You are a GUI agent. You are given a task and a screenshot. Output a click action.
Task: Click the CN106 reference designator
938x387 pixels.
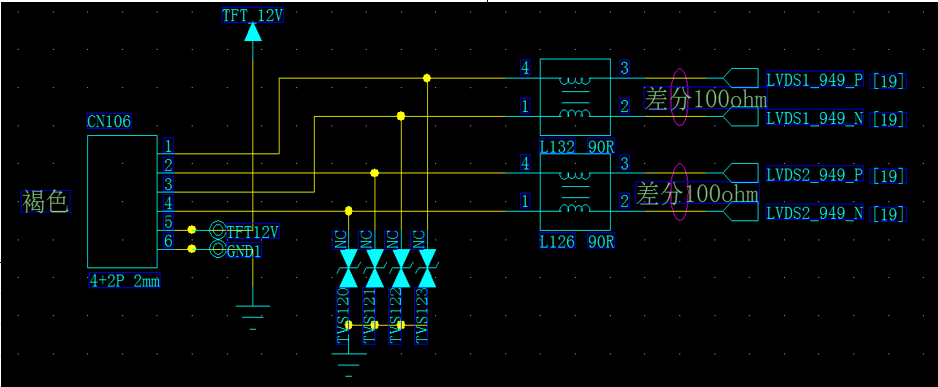[109, 122]
